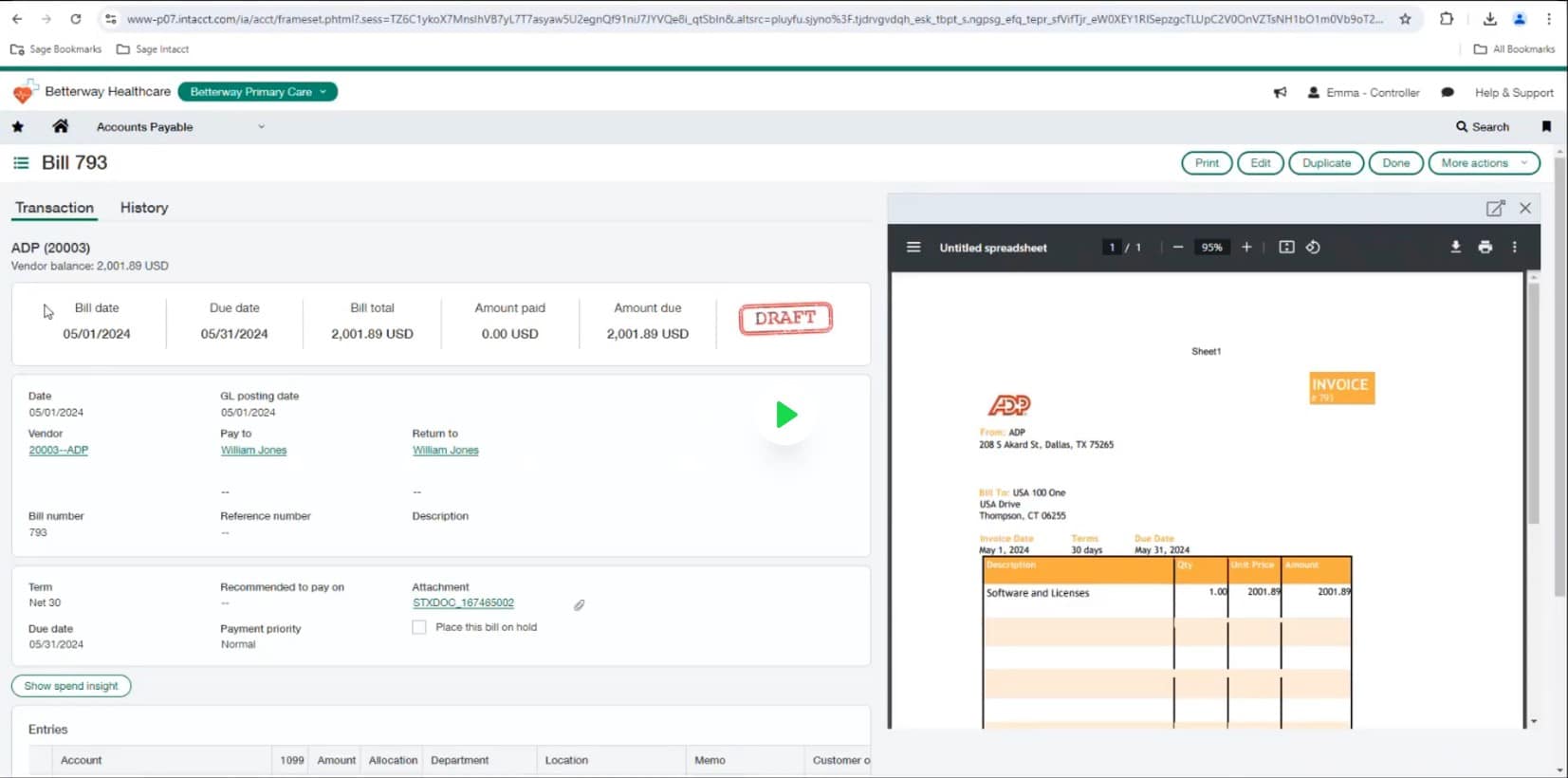Rotate the PDF document

tap(1313, 247)
